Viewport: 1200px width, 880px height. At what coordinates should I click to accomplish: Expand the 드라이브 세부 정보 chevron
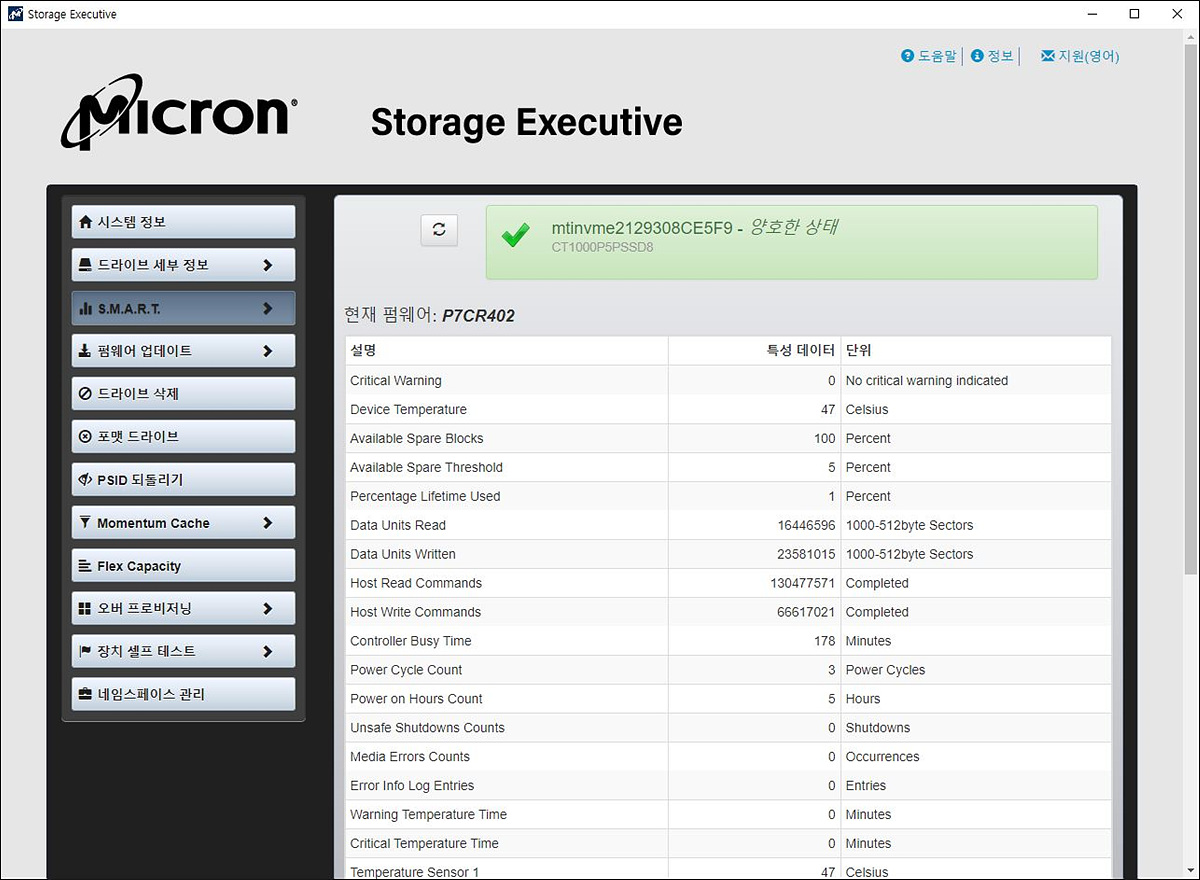point(267,265)
